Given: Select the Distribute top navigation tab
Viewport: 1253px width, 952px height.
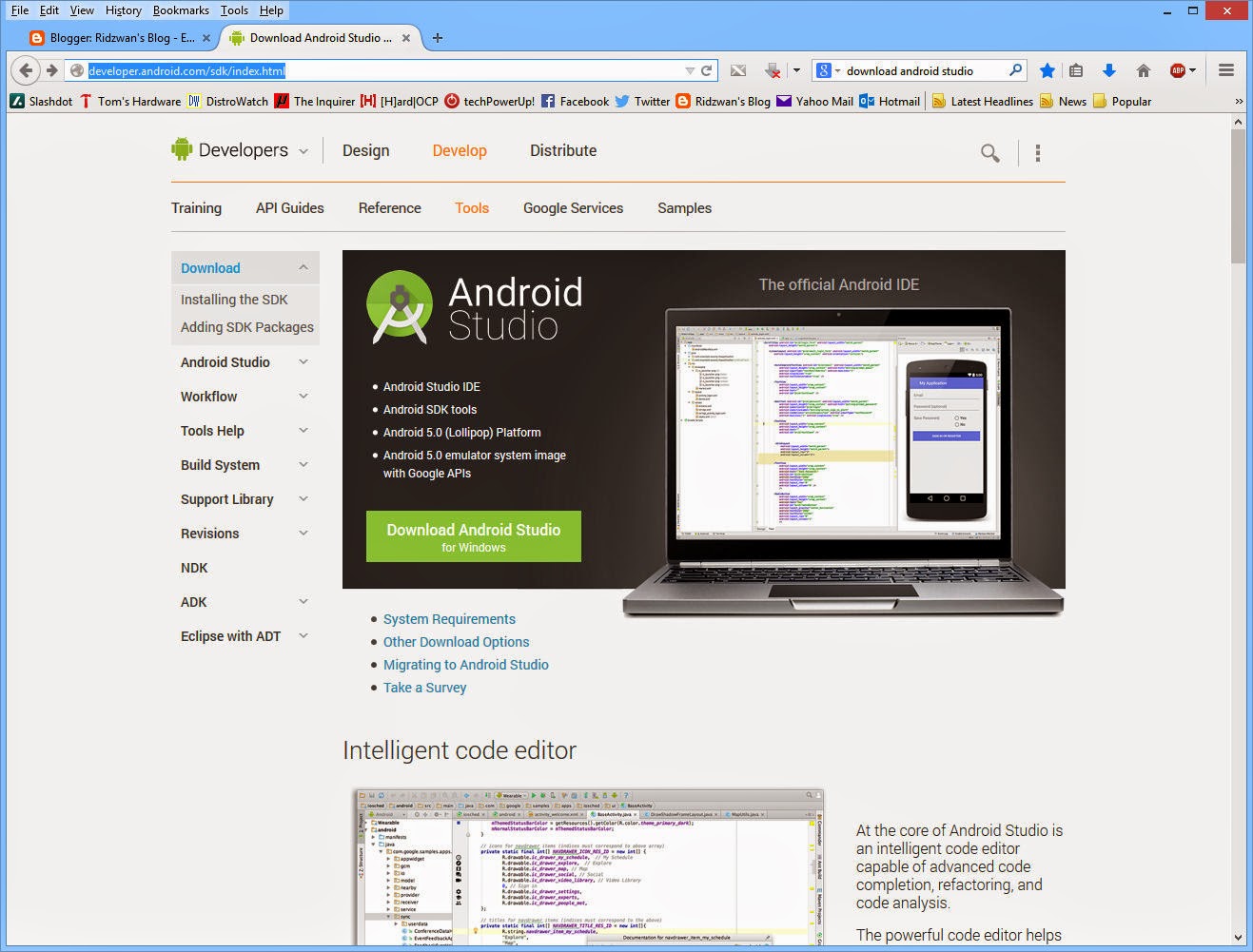Looking at the screenshot, I should tap(563, 150).
